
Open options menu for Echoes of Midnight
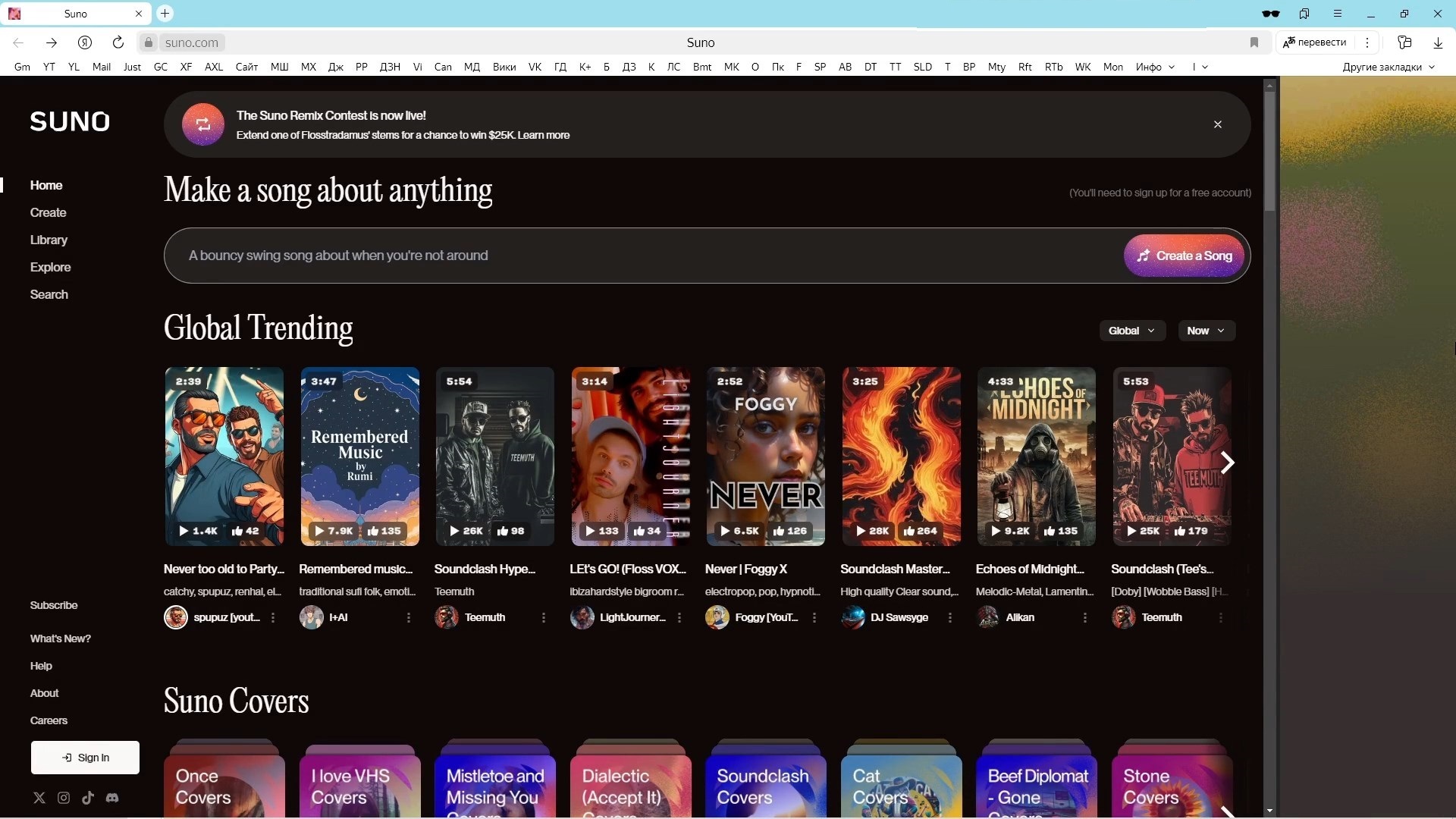[x=1085, y=618]
